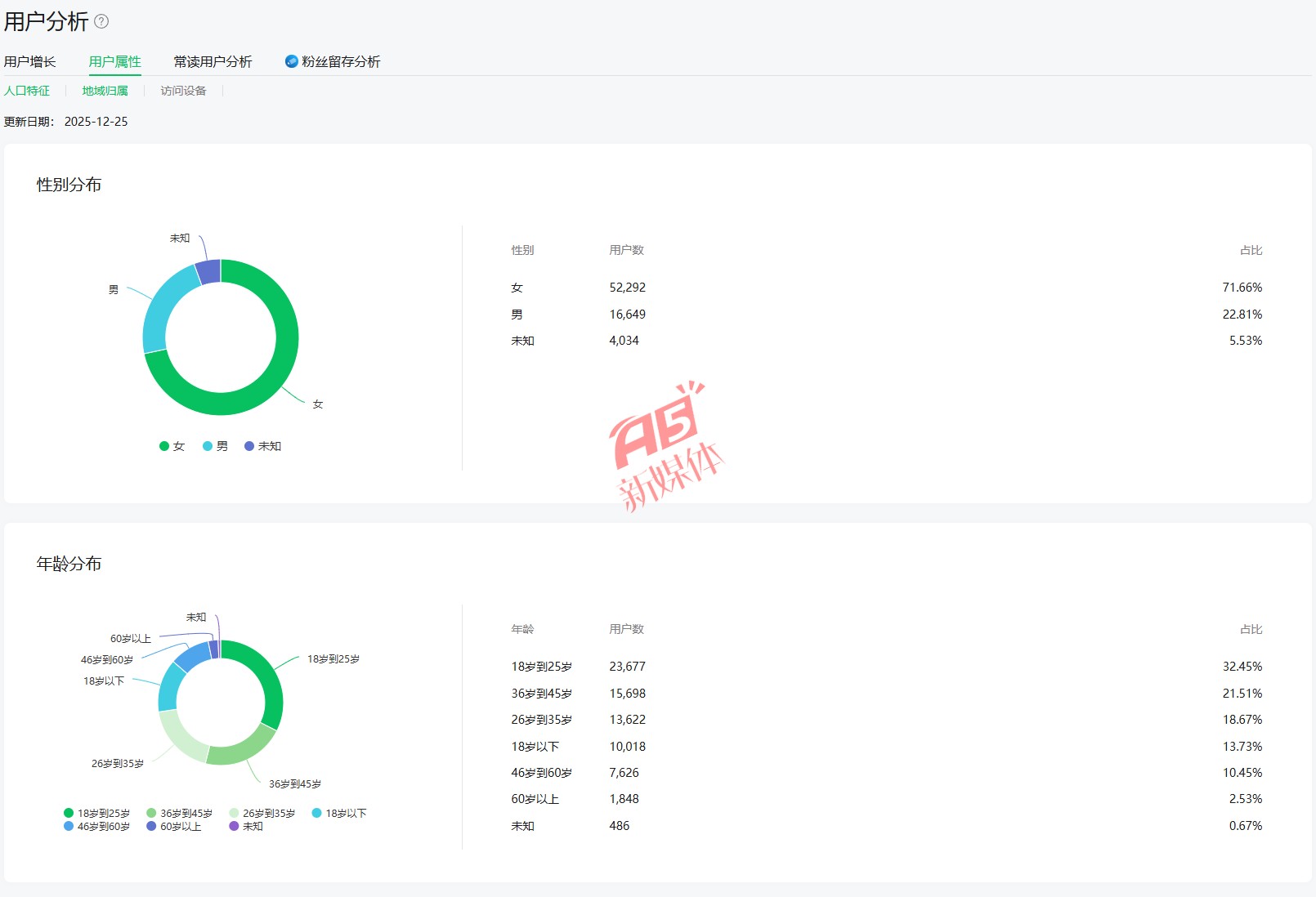This screenshot has width=1316, height=897.
Task: Toggle 18岁到25岁 legend in age chart
Action: 96,813
